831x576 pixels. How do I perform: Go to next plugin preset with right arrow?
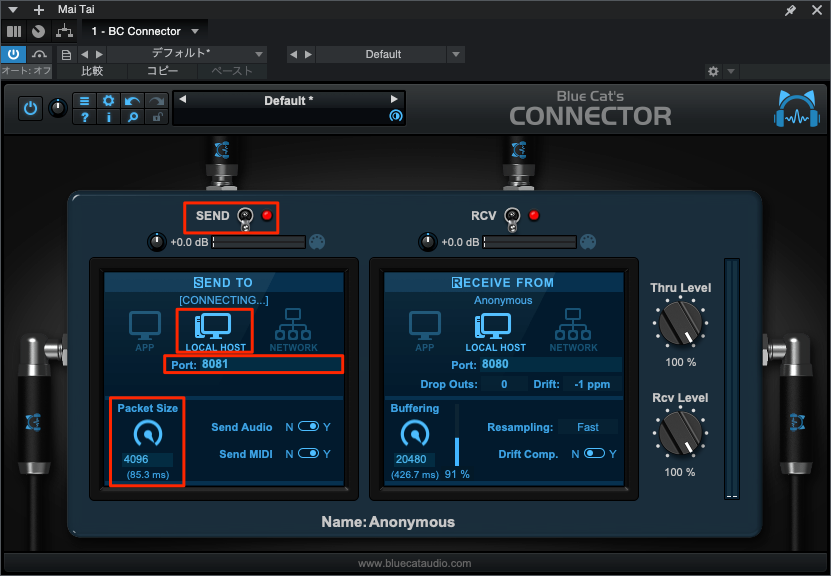point(394,99)
